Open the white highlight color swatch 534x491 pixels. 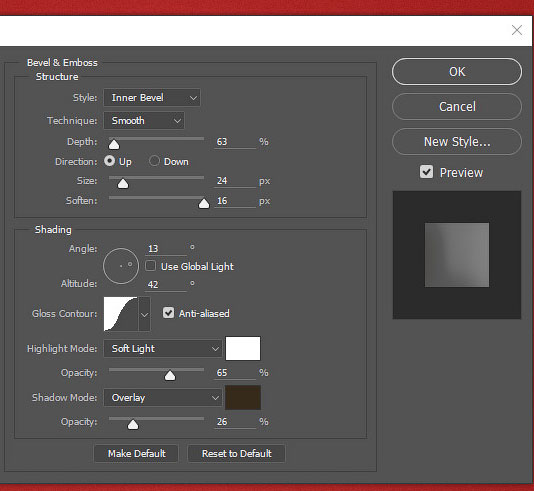coord(243,348)
